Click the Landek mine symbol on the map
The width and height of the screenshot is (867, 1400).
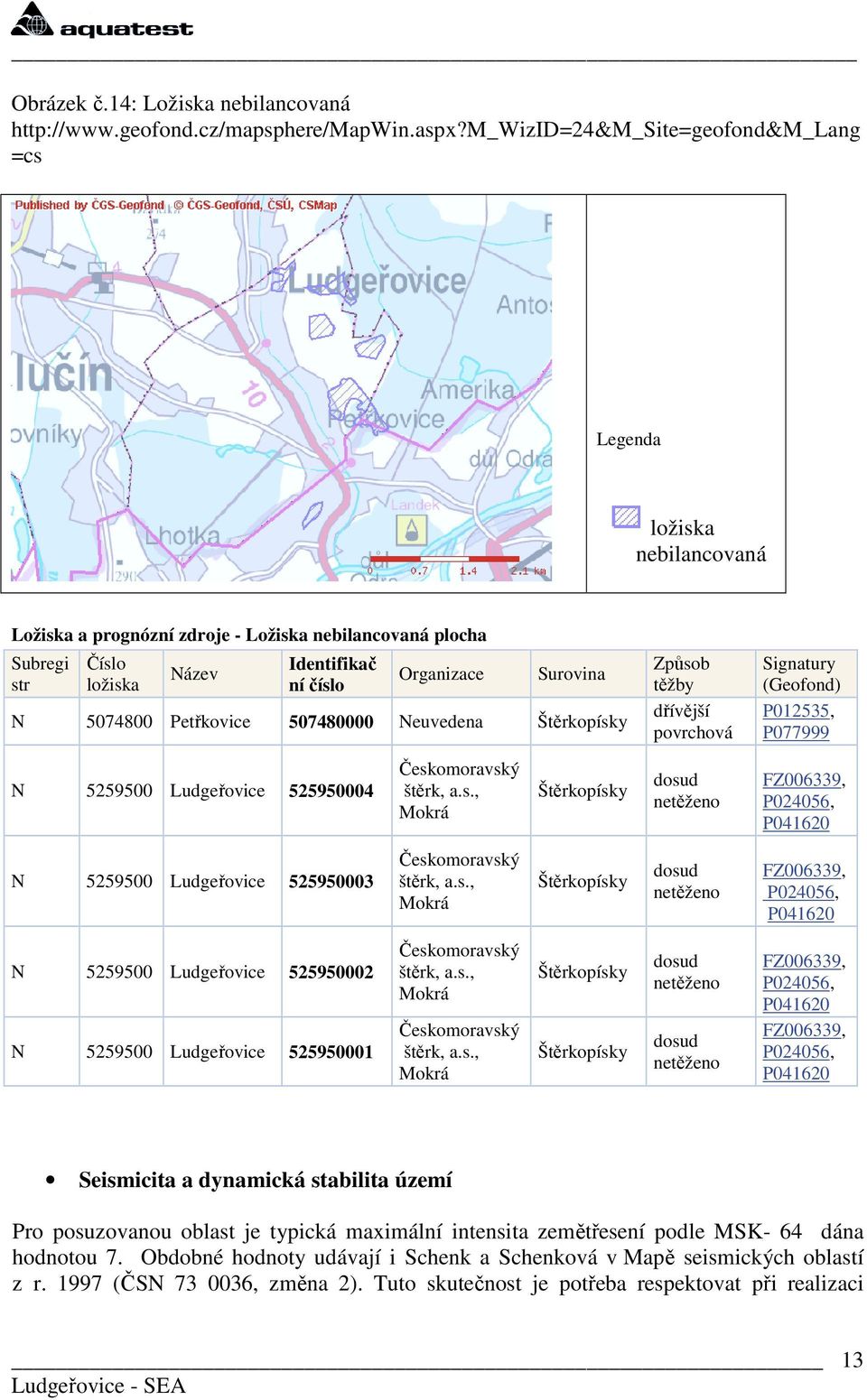point(413,529)
